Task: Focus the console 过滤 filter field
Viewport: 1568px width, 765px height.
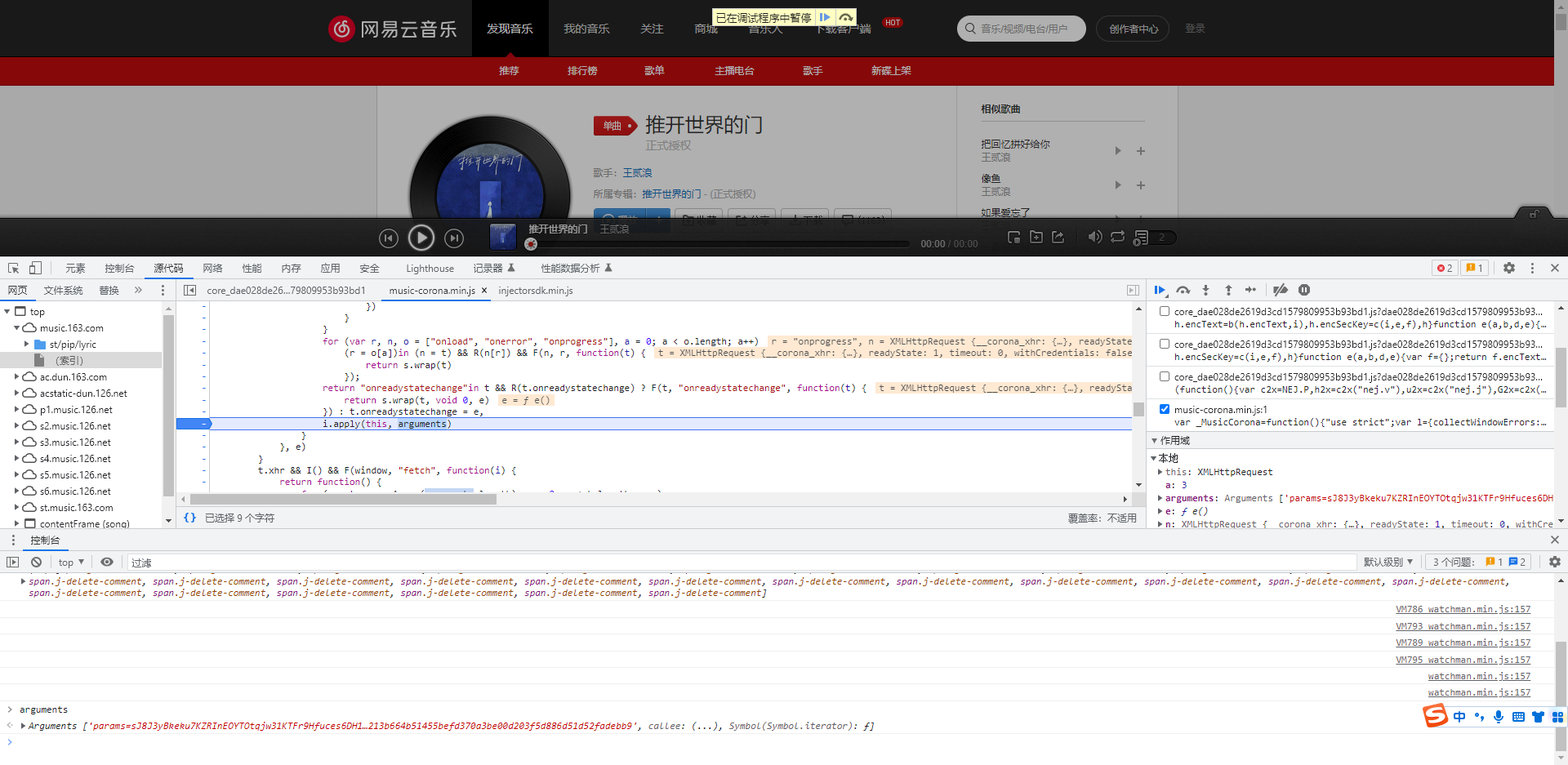Action: 741,563
